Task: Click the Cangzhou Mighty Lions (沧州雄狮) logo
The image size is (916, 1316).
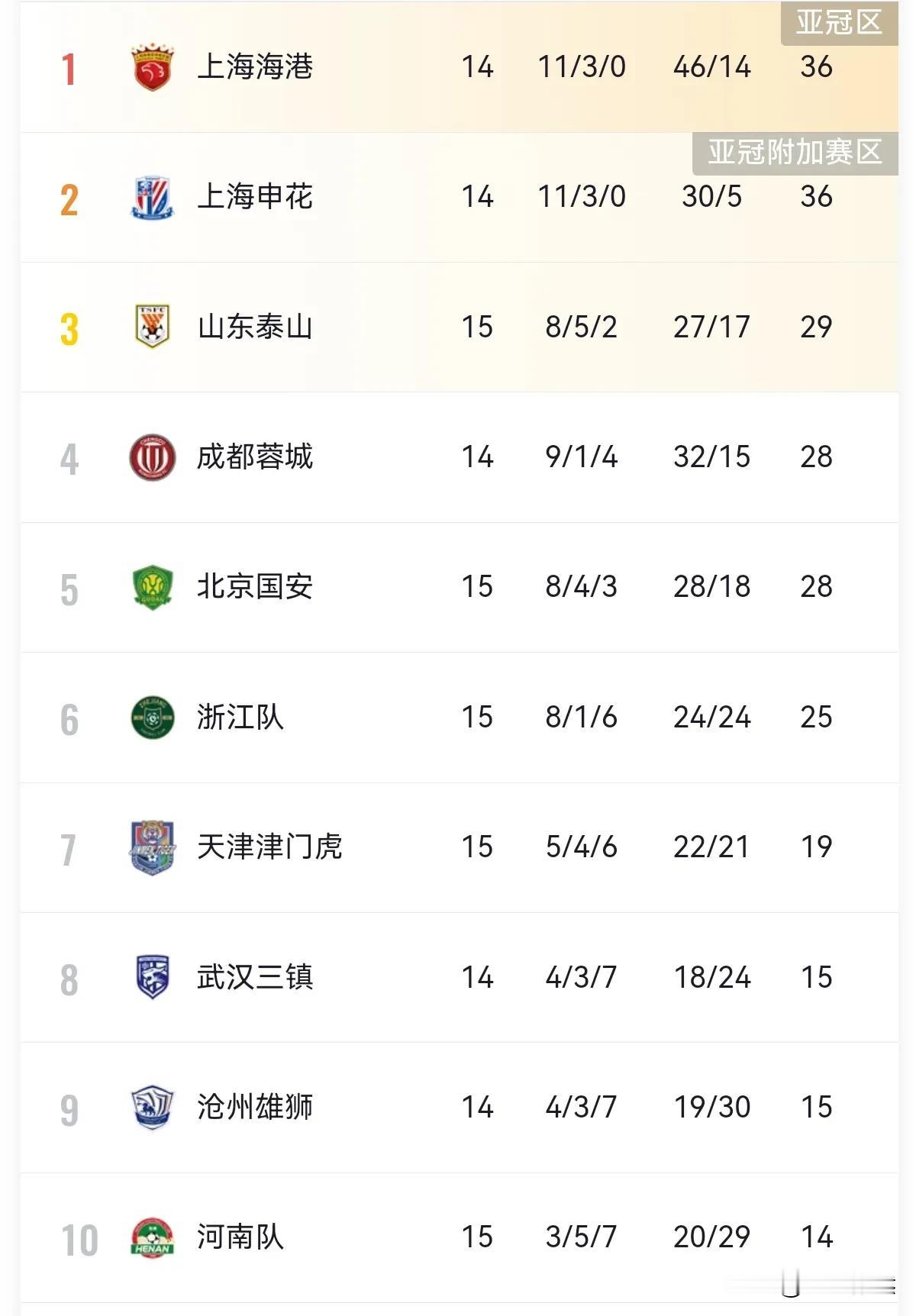Action: [x=153, y=1107]
